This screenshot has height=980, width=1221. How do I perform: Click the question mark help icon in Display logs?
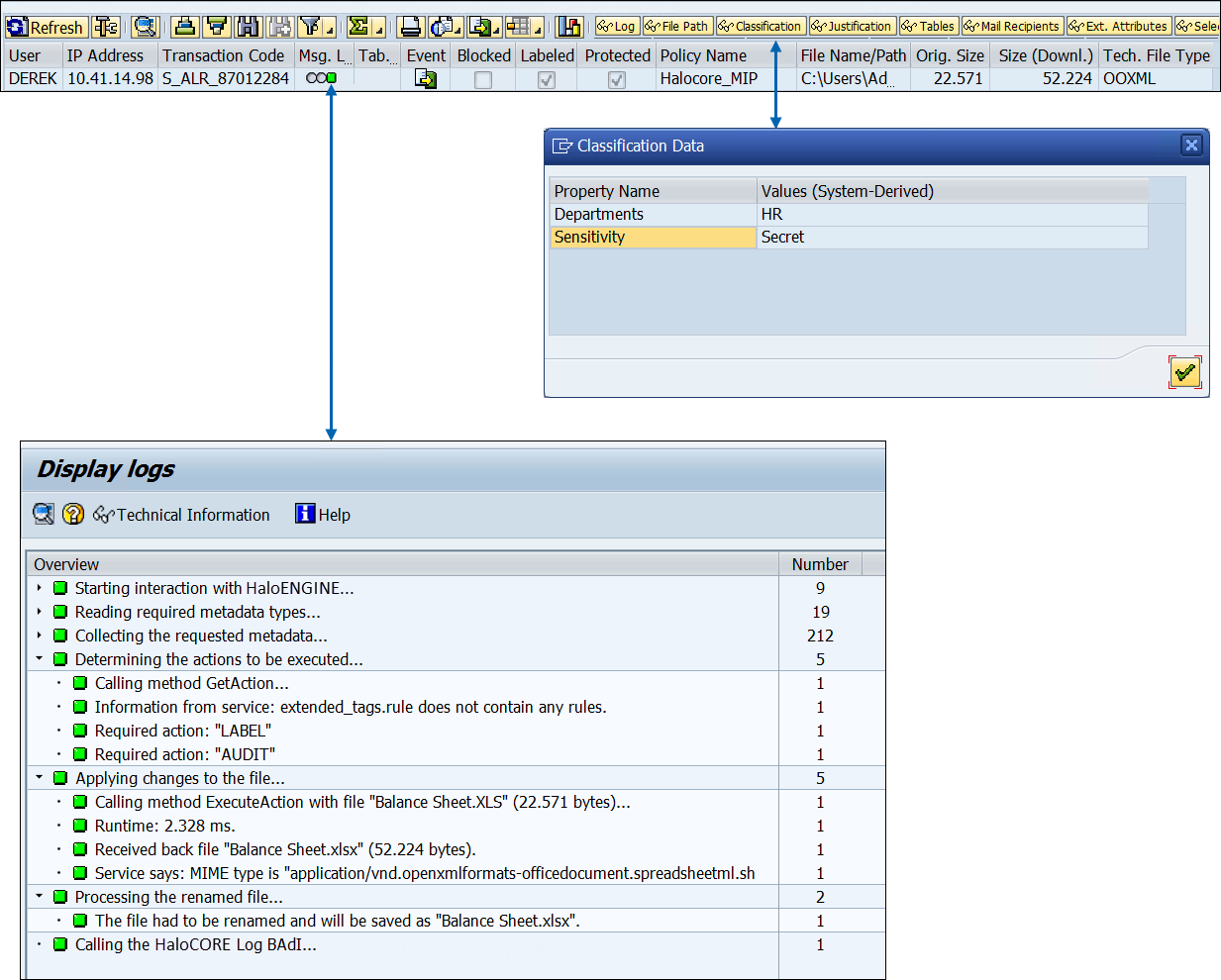(x=73, y=514)
